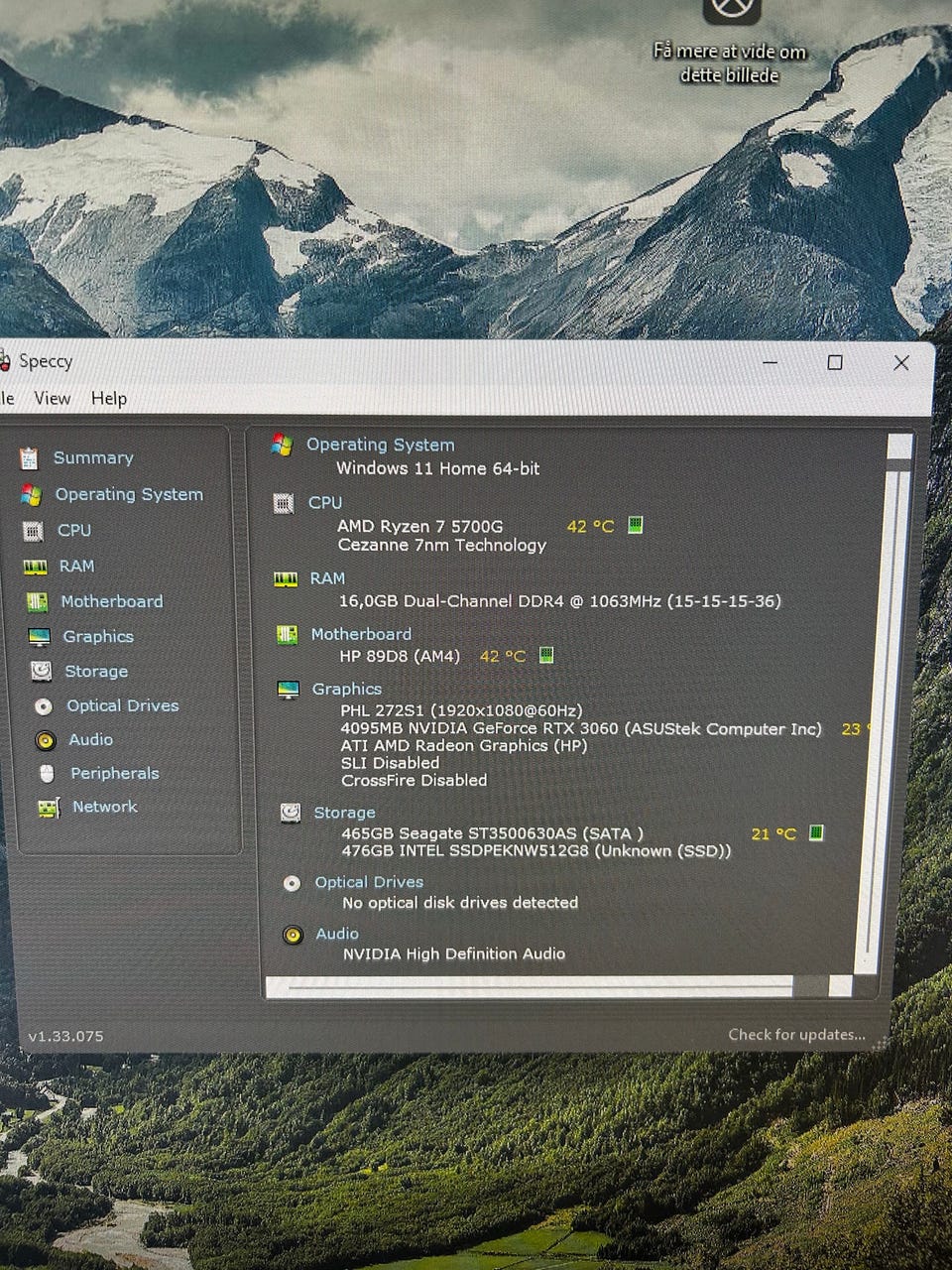Image resolution: width=952 pixels, height=1270 pixels.
Task: Click the Graphics monitor icon in sidebar
Action: (x=39, y=637)
